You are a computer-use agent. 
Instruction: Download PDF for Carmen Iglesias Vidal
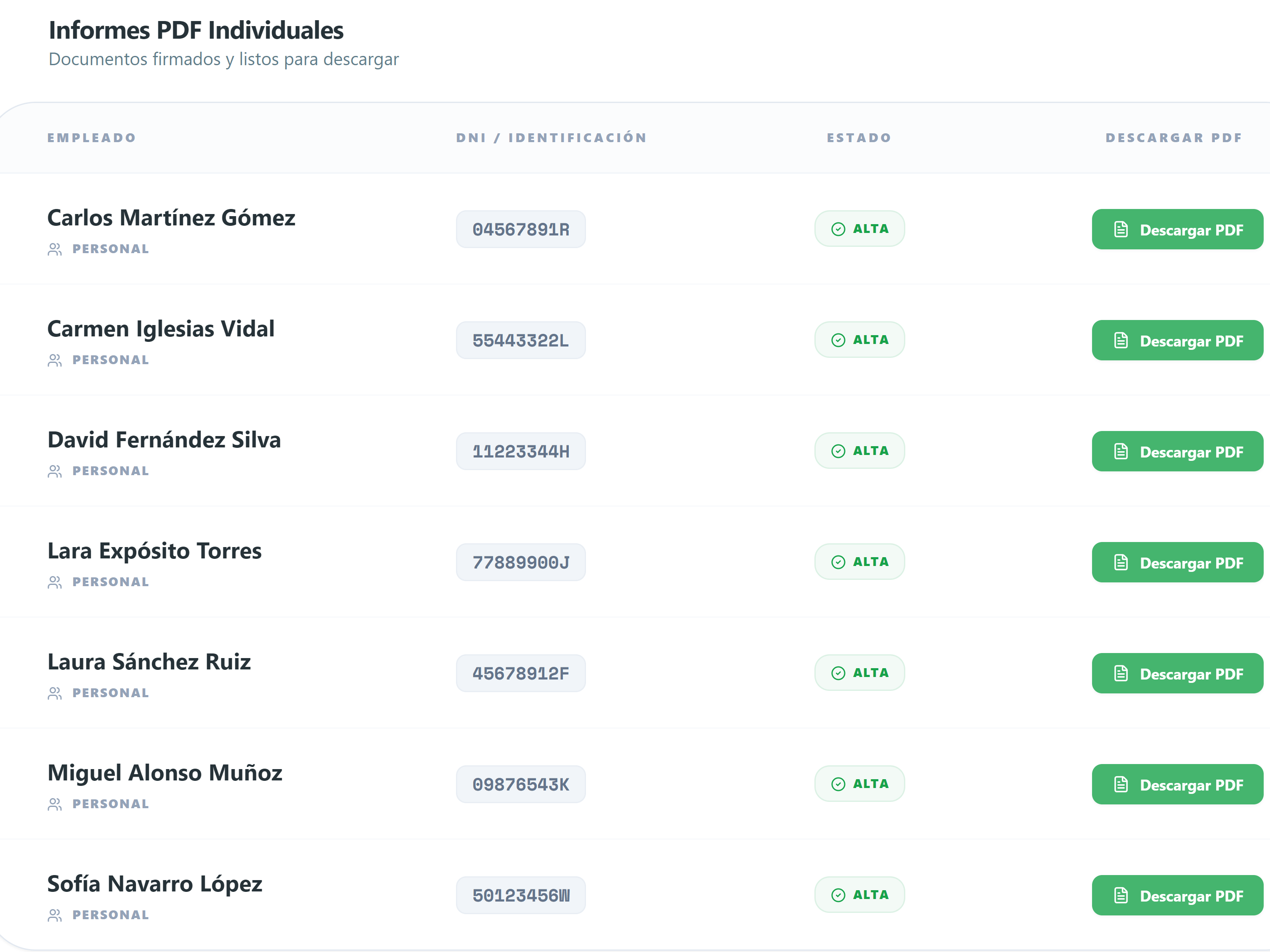pyautogui.click(x=1177, y=340)
